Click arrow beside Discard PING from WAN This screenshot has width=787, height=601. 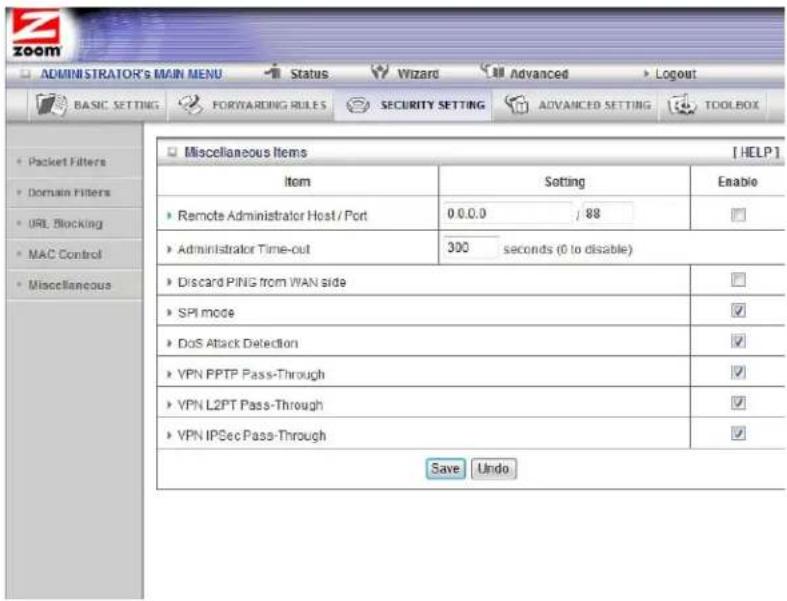click(169, 282)
